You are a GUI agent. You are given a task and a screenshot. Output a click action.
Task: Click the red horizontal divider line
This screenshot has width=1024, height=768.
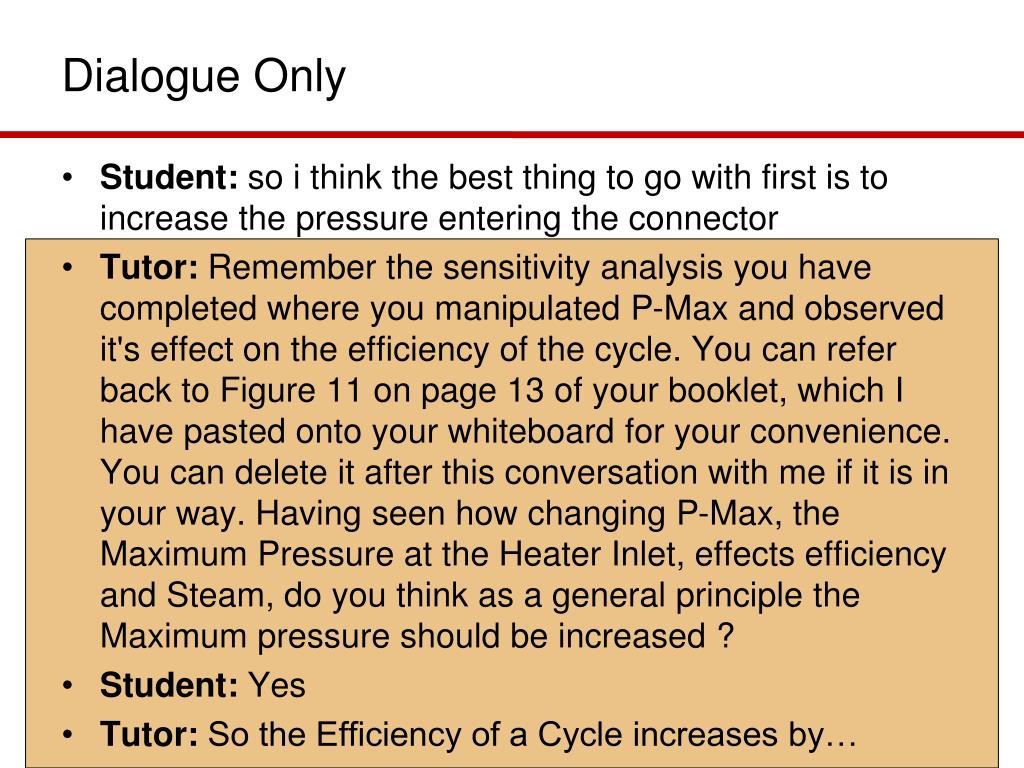click(x=512, y=135)
